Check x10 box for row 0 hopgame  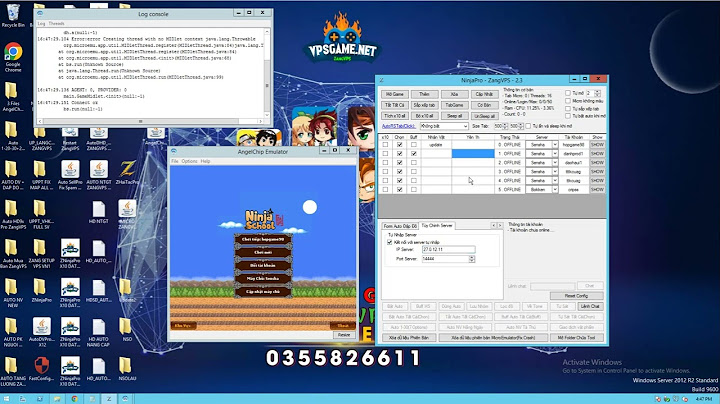point(385,145)
